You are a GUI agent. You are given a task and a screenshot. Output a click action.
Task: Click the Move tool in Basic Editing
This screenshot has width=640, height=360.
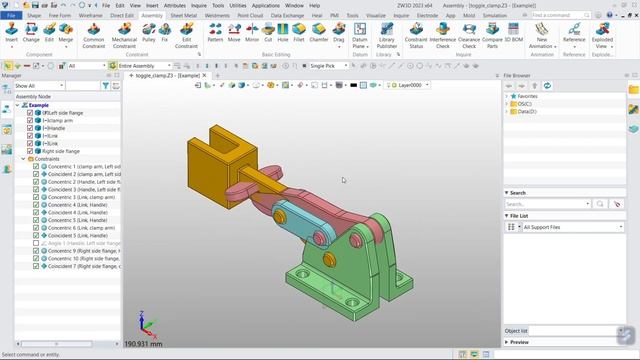pos(234,33)
